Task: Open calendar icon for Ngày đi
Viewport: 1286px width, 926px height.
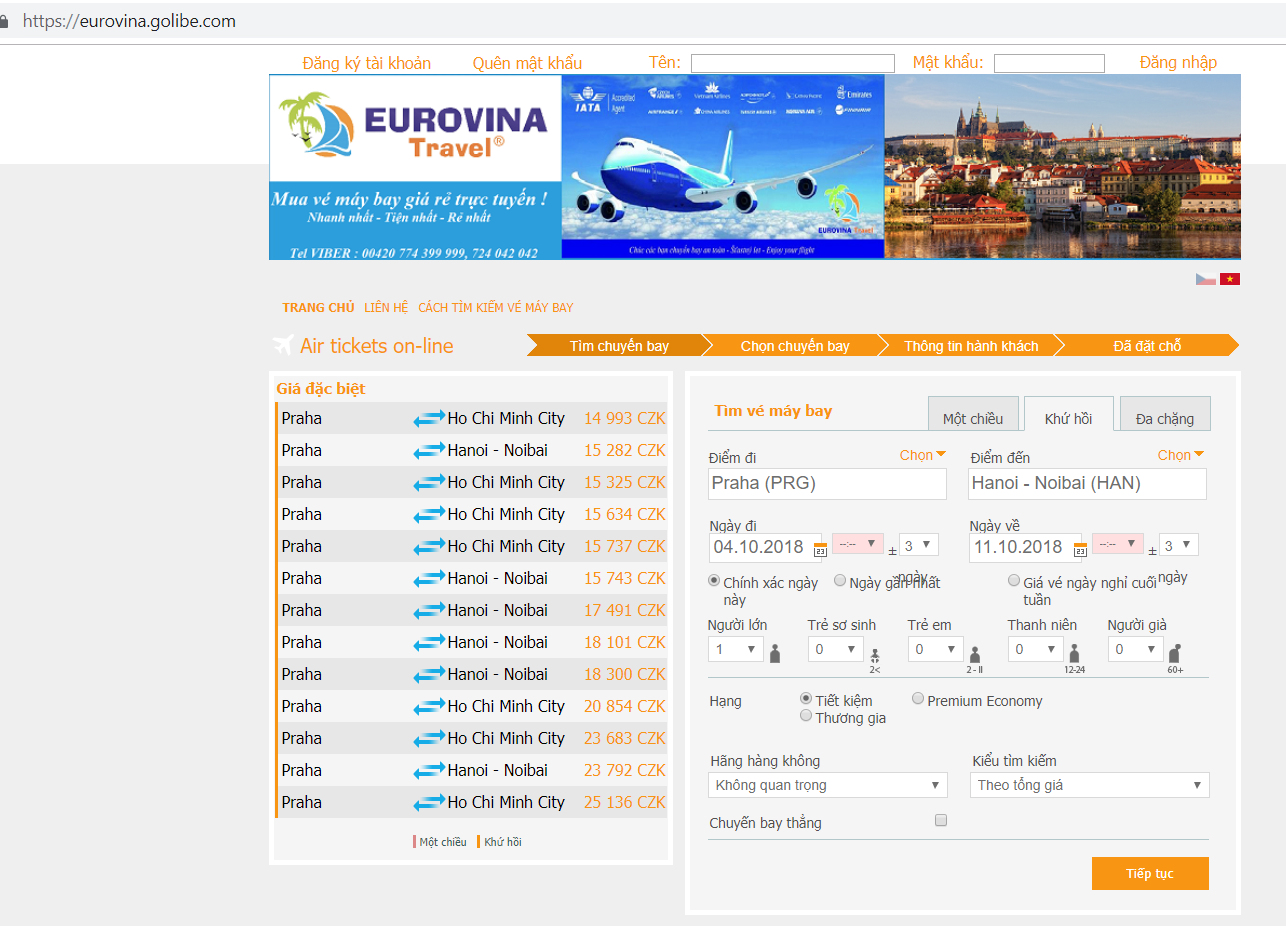Action: (x=820, y=549)
